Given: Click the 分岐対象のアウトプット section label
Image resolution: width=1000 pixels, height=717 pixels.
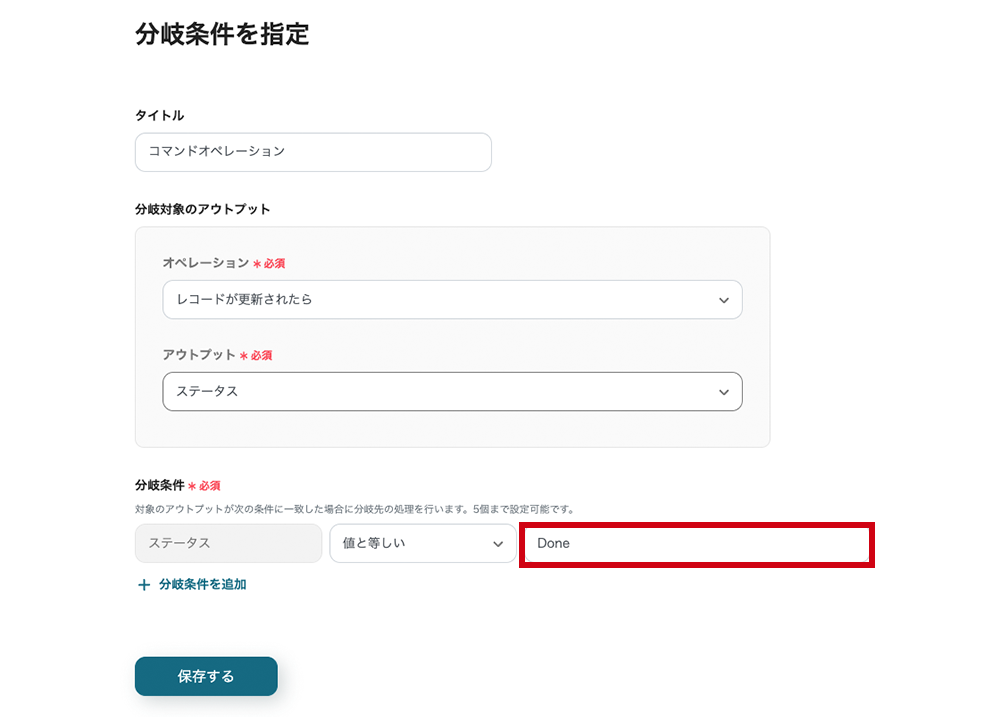Looking at the screenshot, I should coord(203,210).
